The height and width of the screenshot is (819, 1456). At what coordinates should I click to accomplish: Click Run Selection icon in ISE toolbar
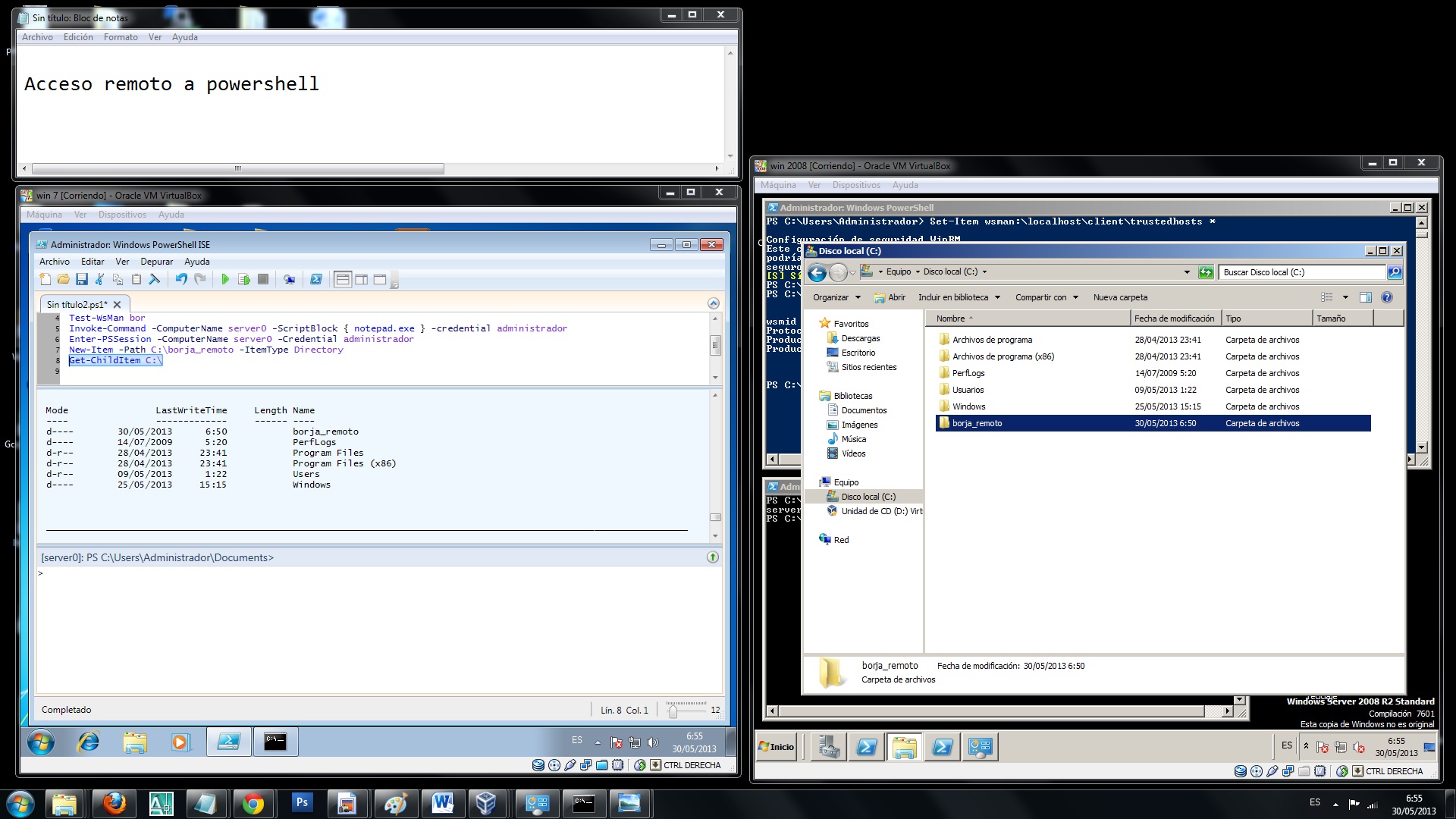tap(243, 280)
